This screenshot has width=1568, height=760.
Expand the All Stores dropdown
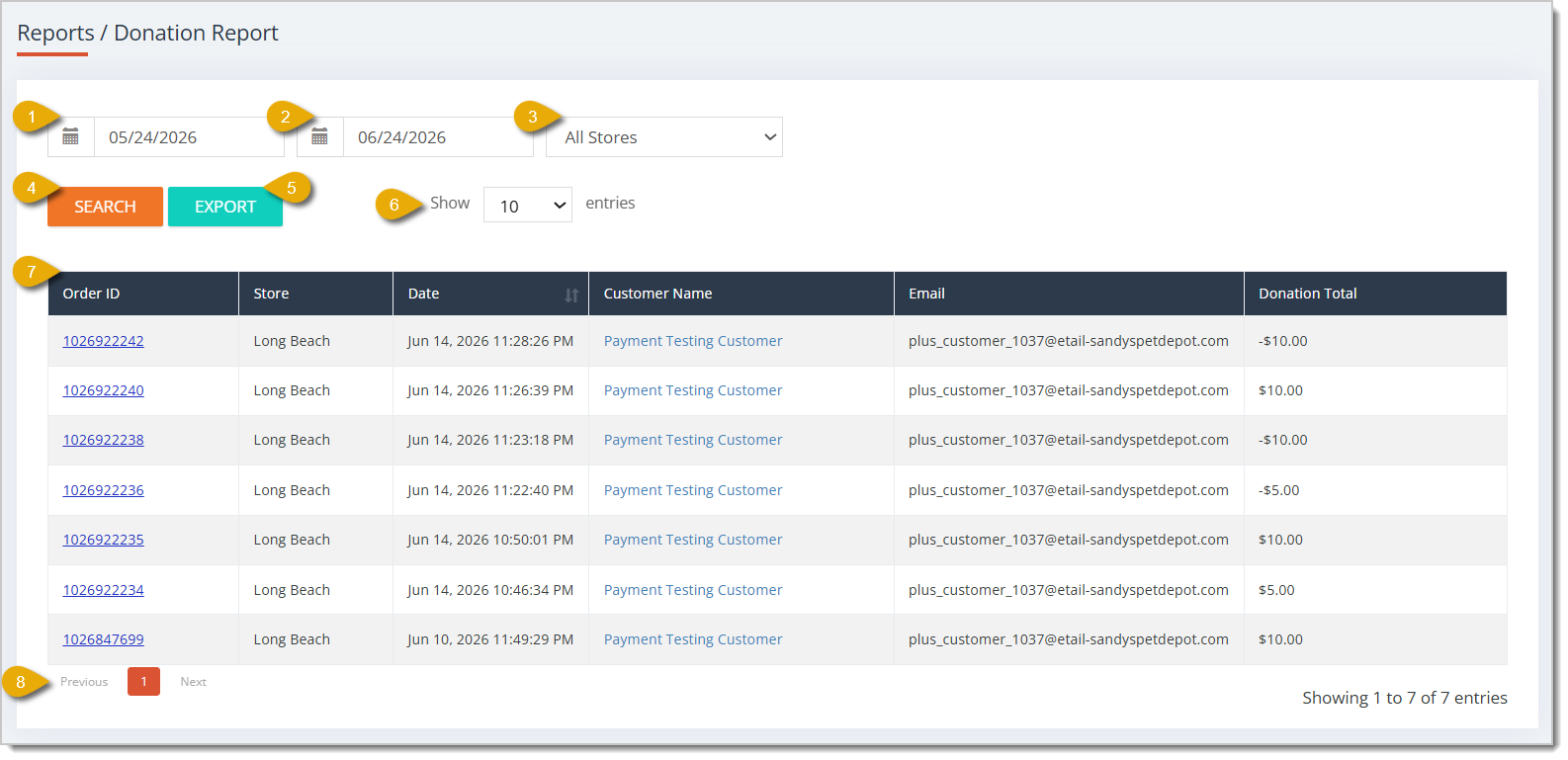[664, 137]
